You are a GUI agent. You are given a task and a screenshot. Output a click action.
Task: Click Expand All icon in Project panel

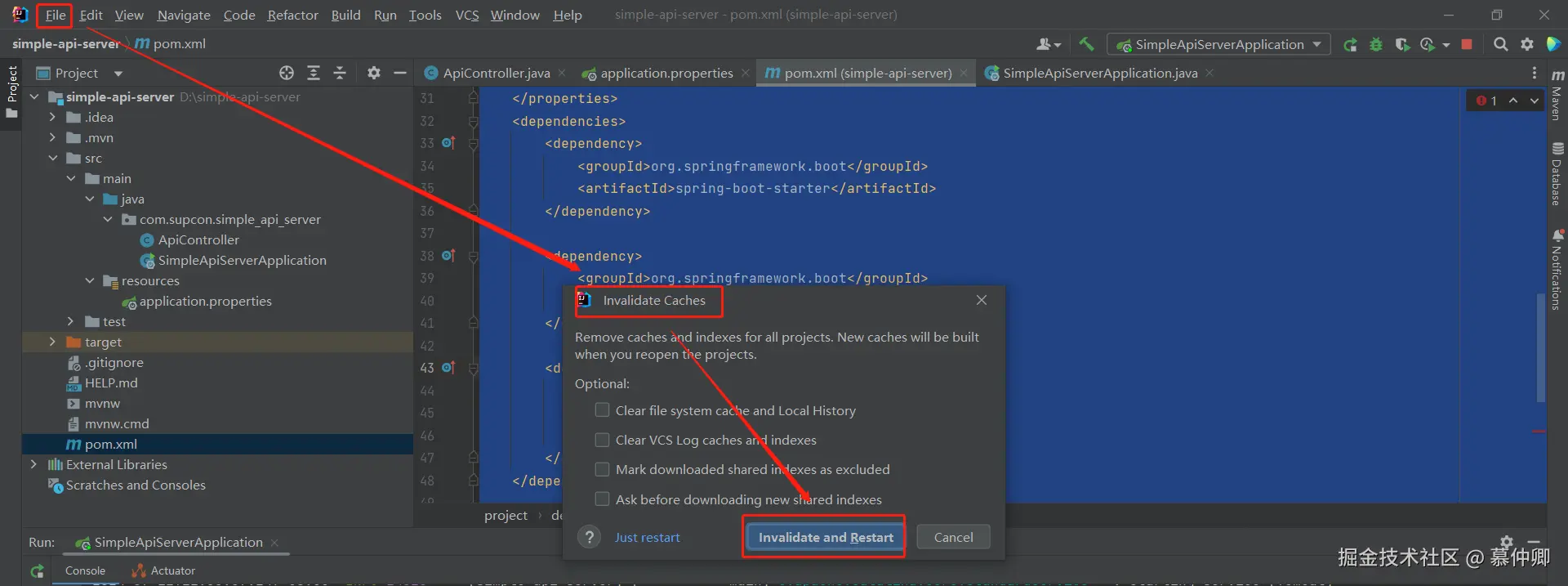314,73
